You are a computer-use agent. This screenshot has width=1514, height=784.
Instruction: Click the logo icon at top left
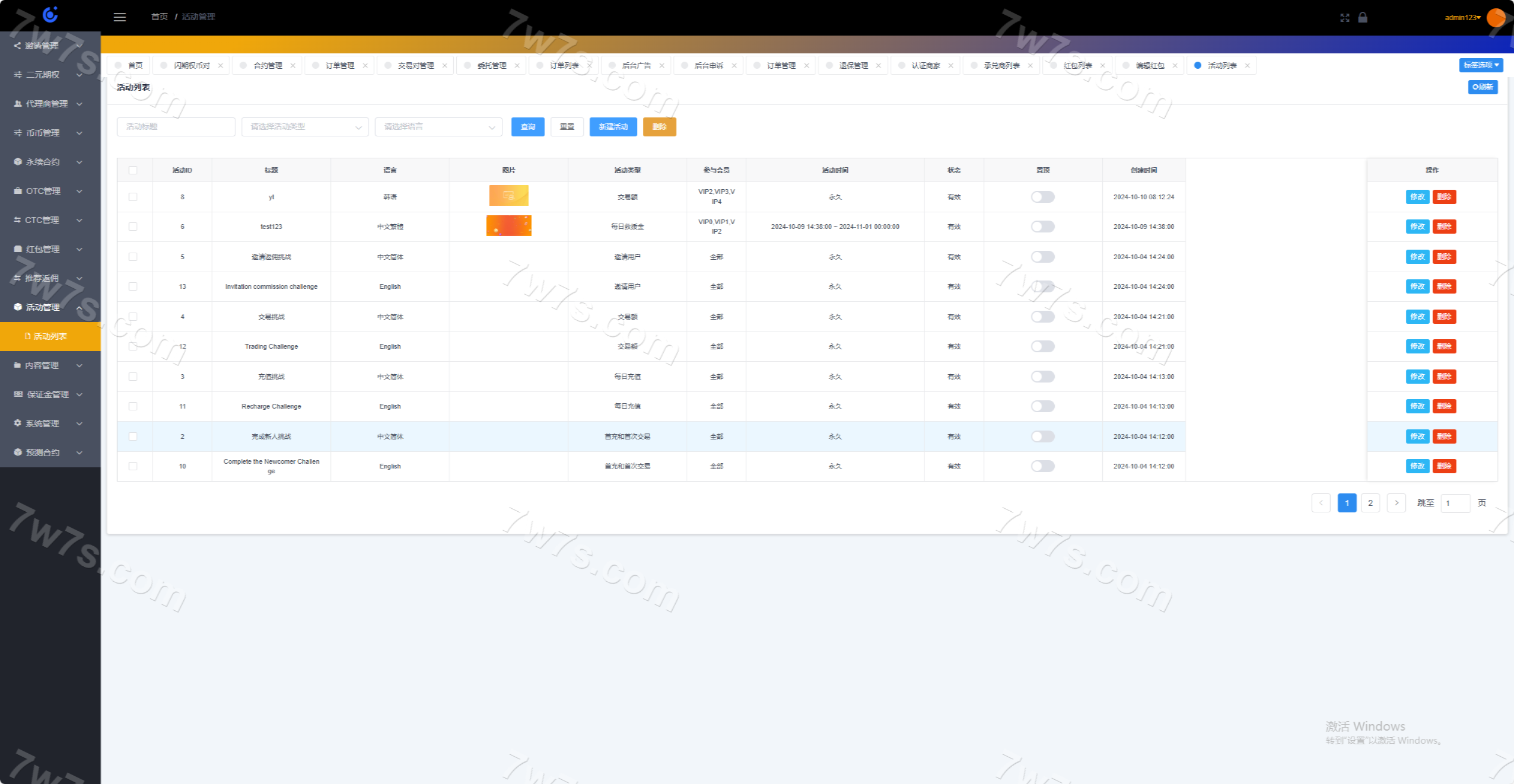[50, 14]
